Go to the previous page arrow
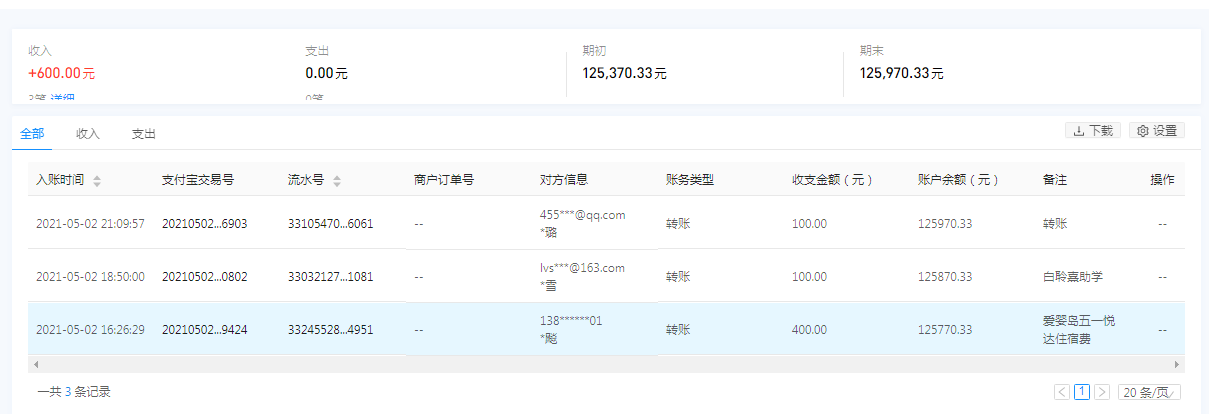 point(1062,392)
